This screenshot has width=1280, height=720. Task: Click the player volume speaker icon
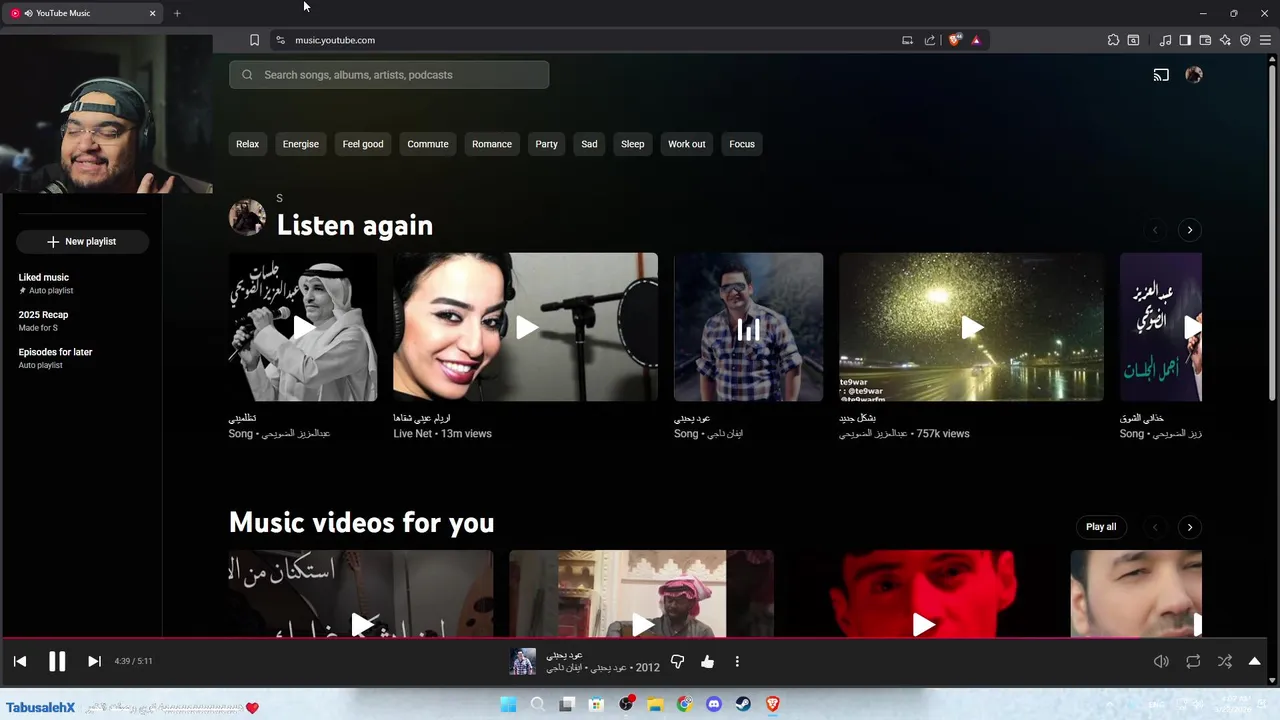1161,661
